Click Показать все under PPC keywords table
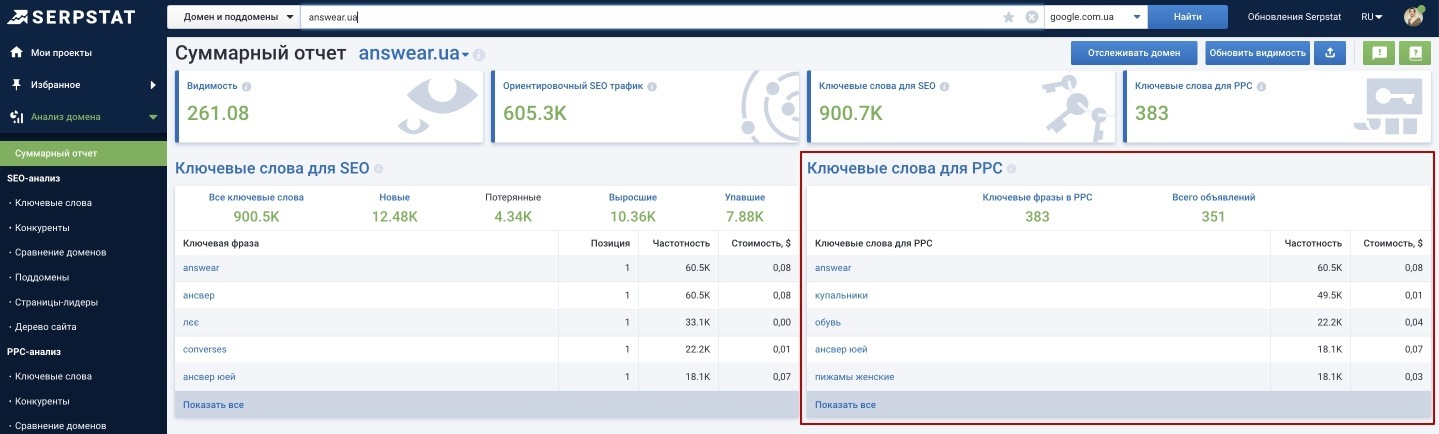The image size is (1439, 434). coord(845,405)
